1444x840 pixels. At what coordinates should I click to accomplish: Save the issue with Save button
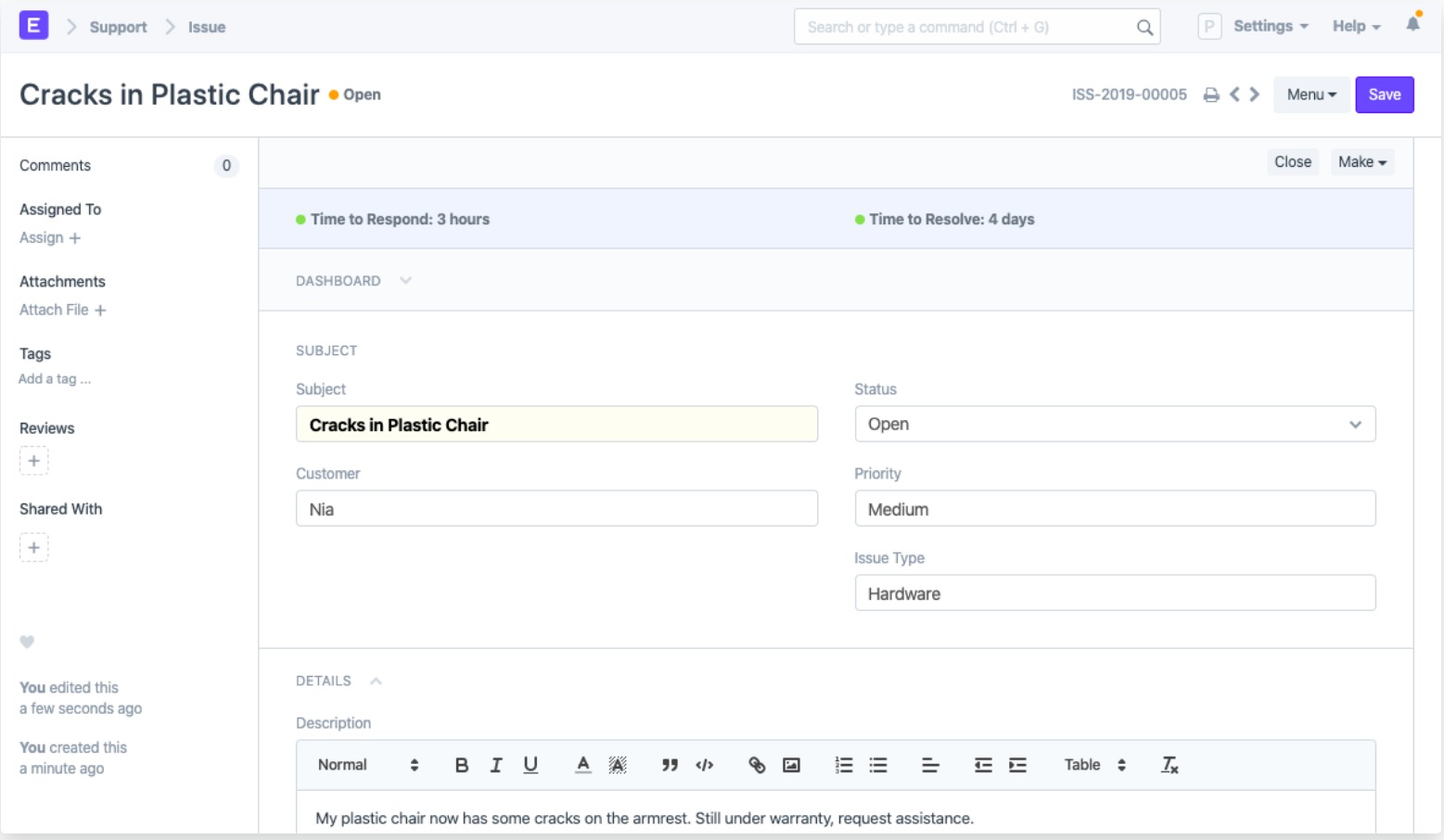pyautogui.click(x=1384, y=95)
